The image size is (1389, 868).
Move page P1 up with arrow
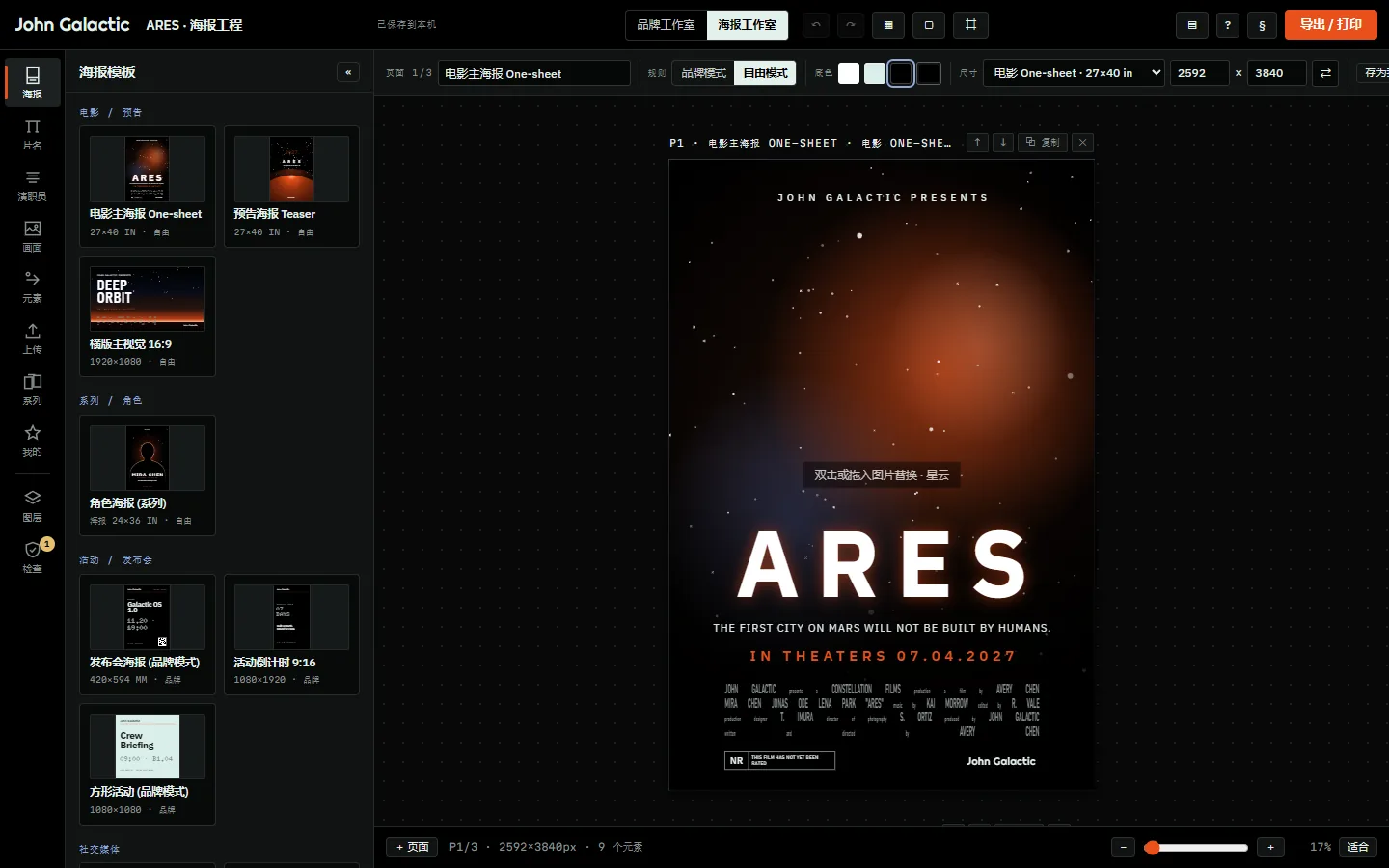[x=977, y=142]
